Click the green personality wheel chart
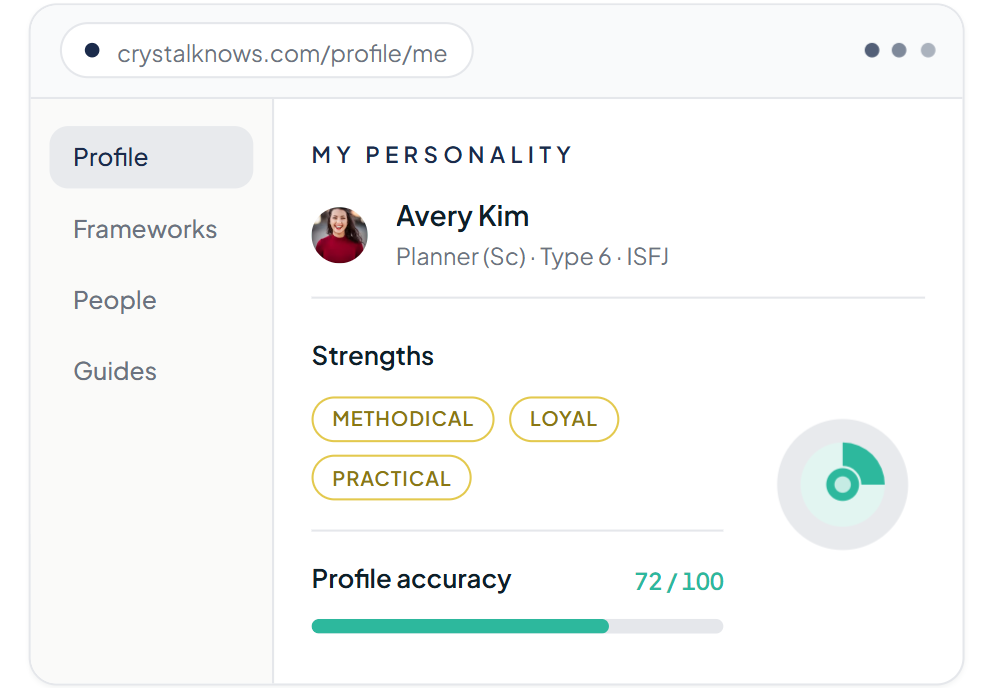The image size is (987, 688). tap(842, 484)
